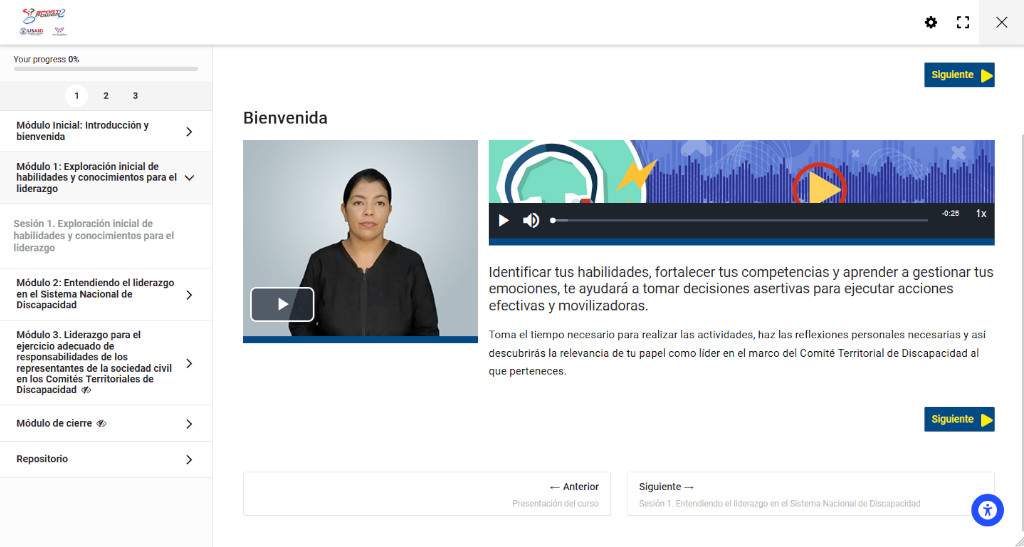Mute the audio player volume
The width and height of the screenshot is (1024, 547).
pyautogui.click(x=531, y=220)
